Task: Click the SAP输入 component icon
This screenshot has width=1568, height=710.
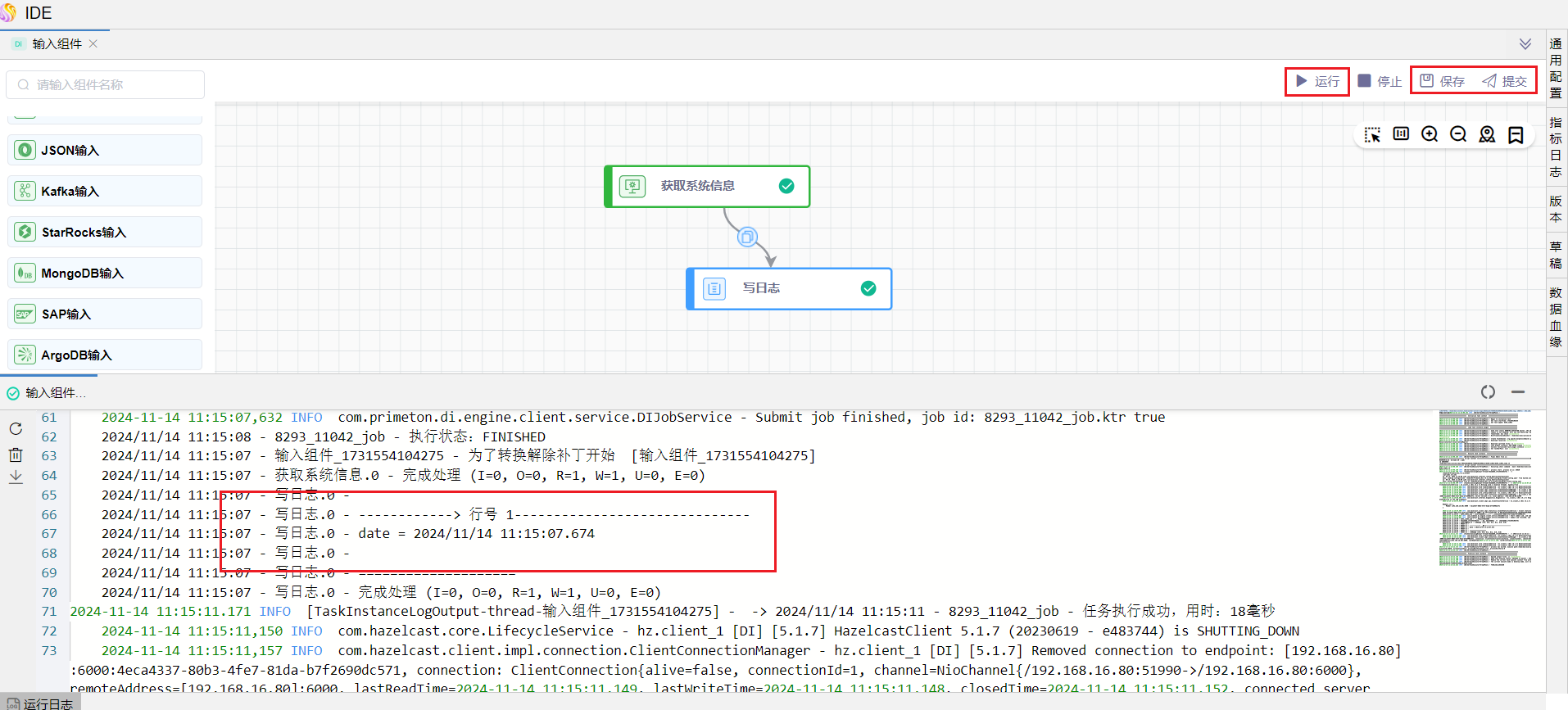Action: 25,314
